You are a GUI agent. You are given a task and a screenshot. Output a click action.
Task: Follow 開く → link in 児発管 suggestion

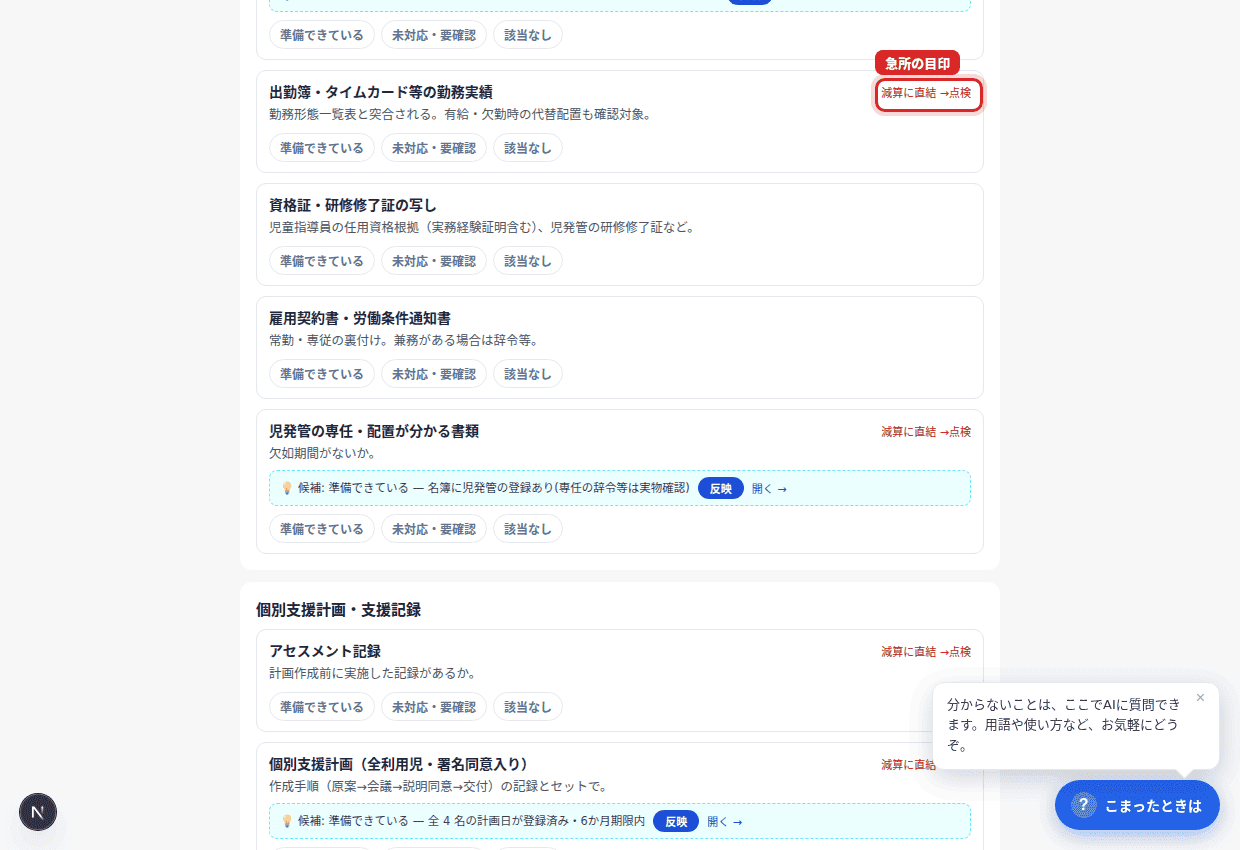tap(769, 489)
